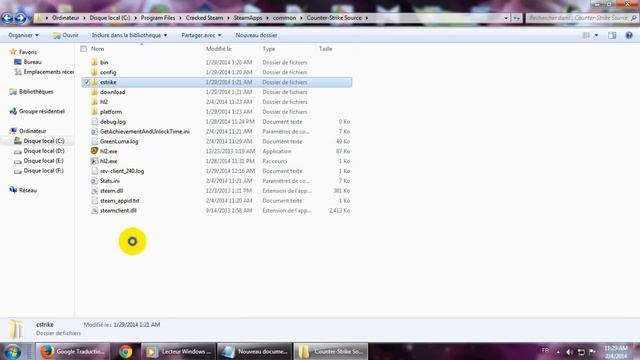Select the GreenLuma.log file icon
This screenshot has height=360, width=640.
pos(94,141)
